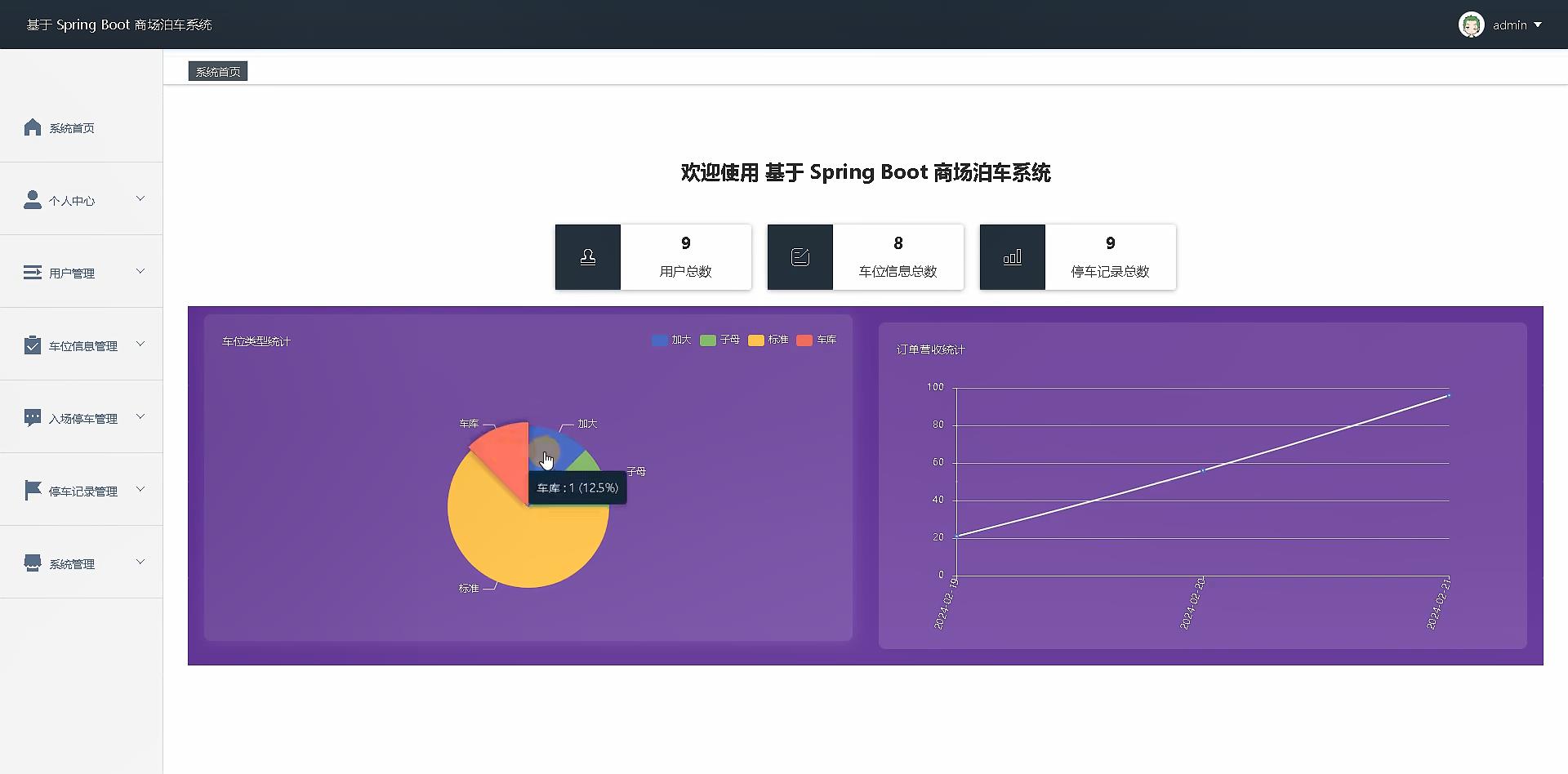This screenshot has width=1568, height=774.
Task: Expand the 系统管理 menu chevron
Action: tap(140, 562)
